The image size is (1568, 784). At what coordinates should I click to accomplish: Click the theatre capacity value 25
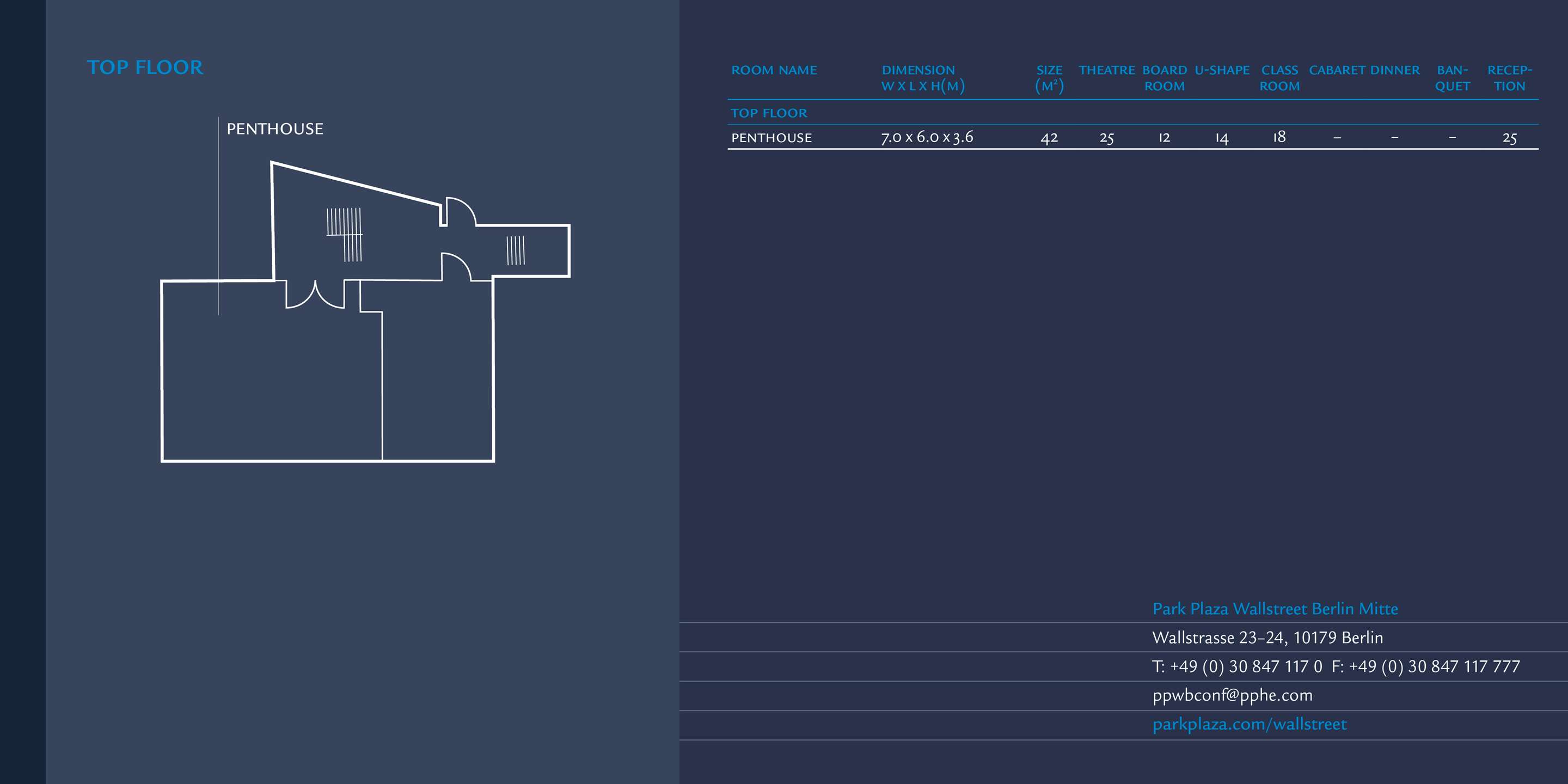pos(1107,138)
